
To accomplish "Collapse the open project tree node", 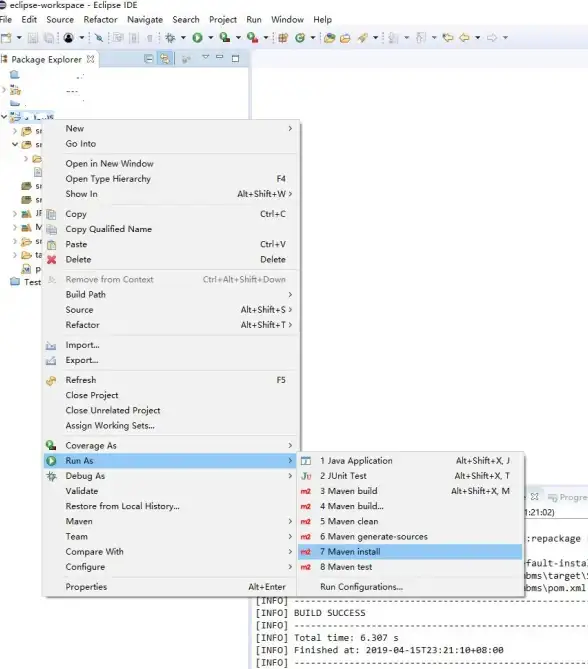I will [4, 116].
